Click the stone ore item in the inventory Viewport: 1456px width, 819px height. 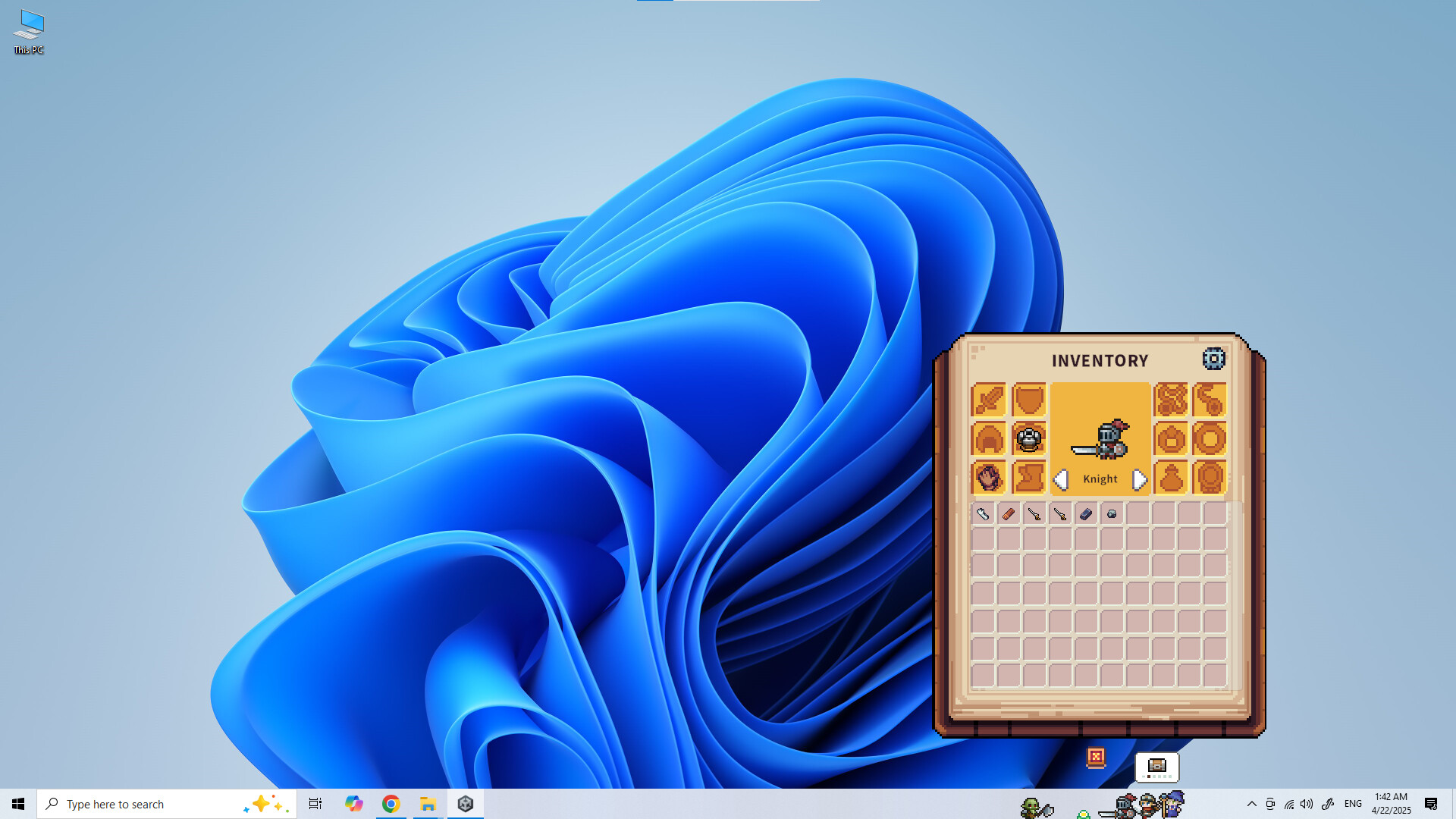[x=1111, y=514]
